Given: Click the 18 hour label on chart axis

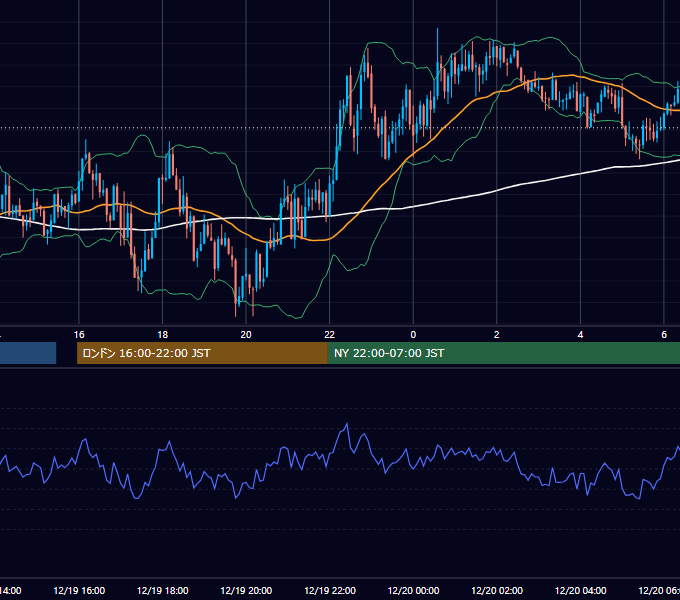Looking at the screenshot, I should click(163, 335).
